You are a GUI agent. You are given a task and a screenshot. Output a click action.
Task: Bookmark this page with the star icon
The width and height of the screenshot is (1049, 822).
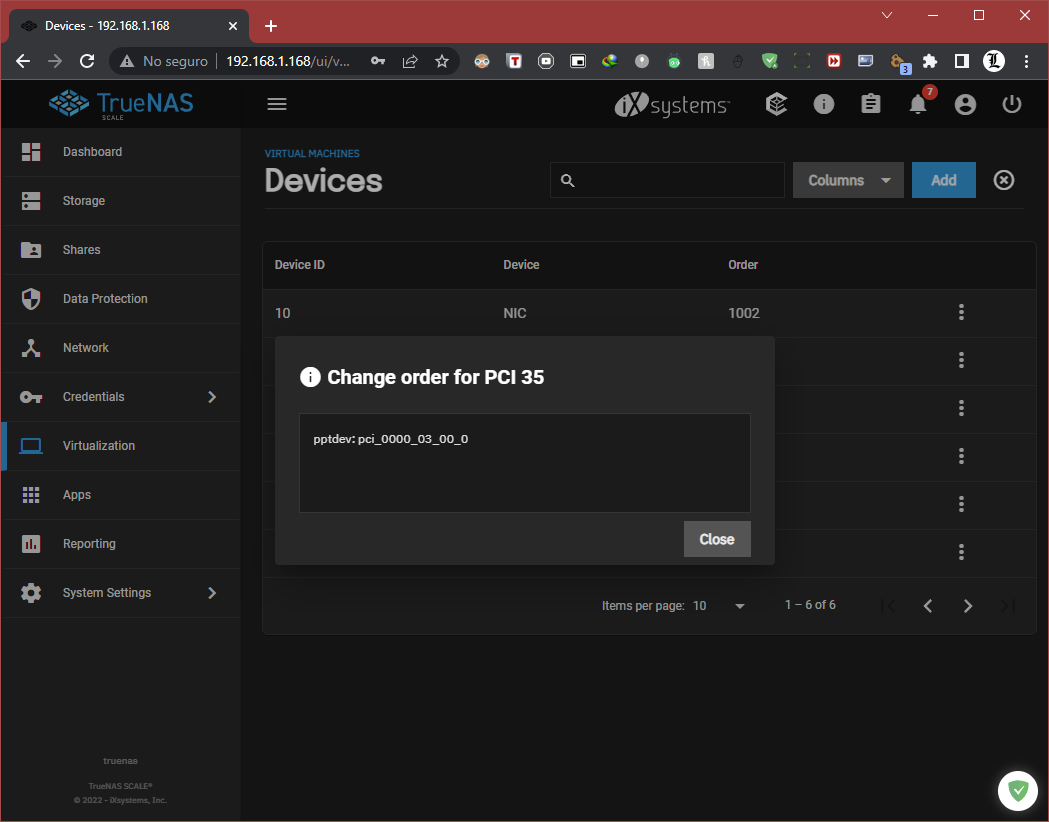pos(442,62)
